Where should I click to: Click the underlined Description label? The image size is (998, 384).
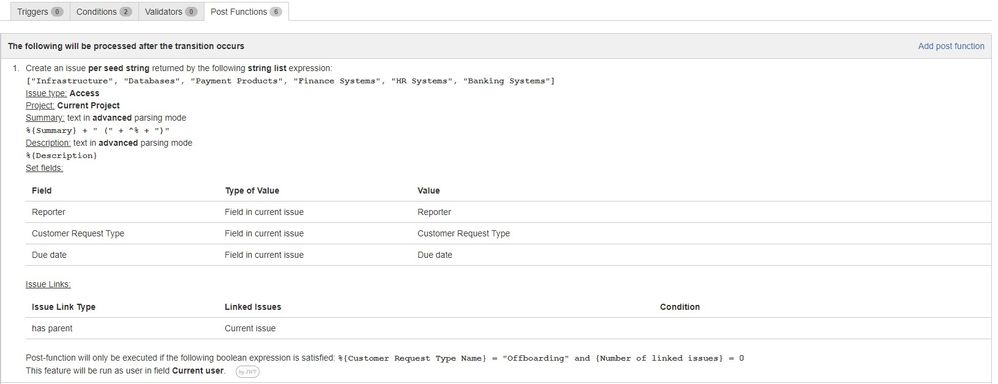click(48, 143)
